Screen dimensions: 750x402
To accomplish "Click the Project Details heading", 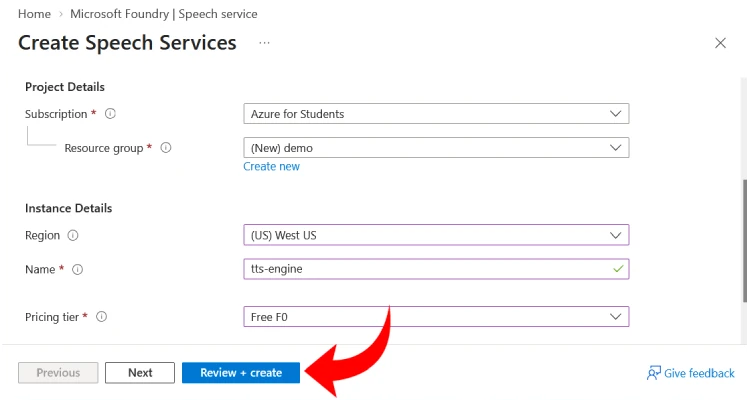I will (x=65, y=87).
